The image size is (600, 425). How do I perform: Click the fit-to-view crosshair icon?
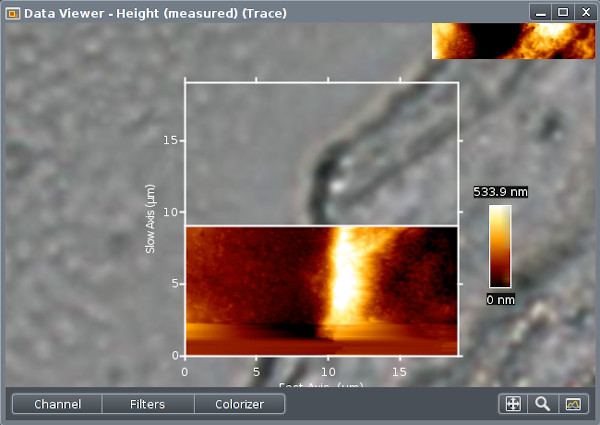coord(513,404)
